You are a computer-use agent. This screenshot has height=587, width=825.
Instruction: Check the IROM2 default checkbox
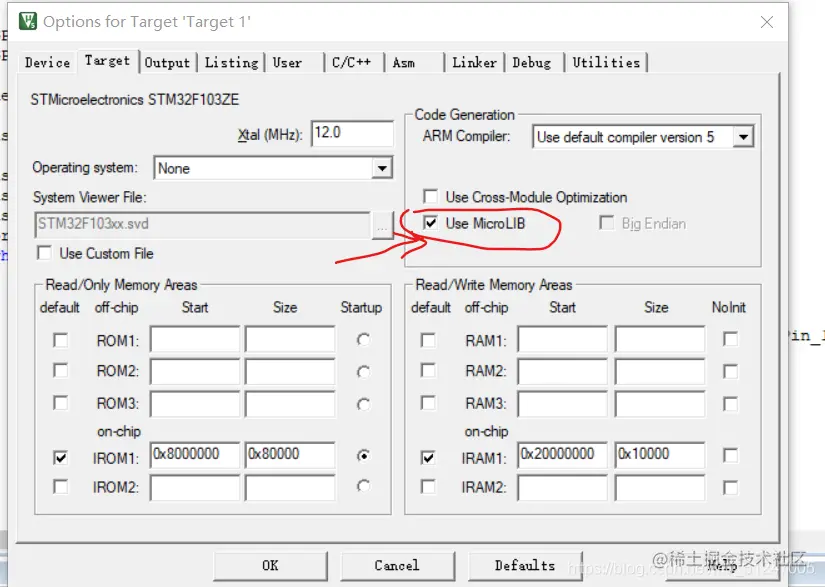coord(61,487)
